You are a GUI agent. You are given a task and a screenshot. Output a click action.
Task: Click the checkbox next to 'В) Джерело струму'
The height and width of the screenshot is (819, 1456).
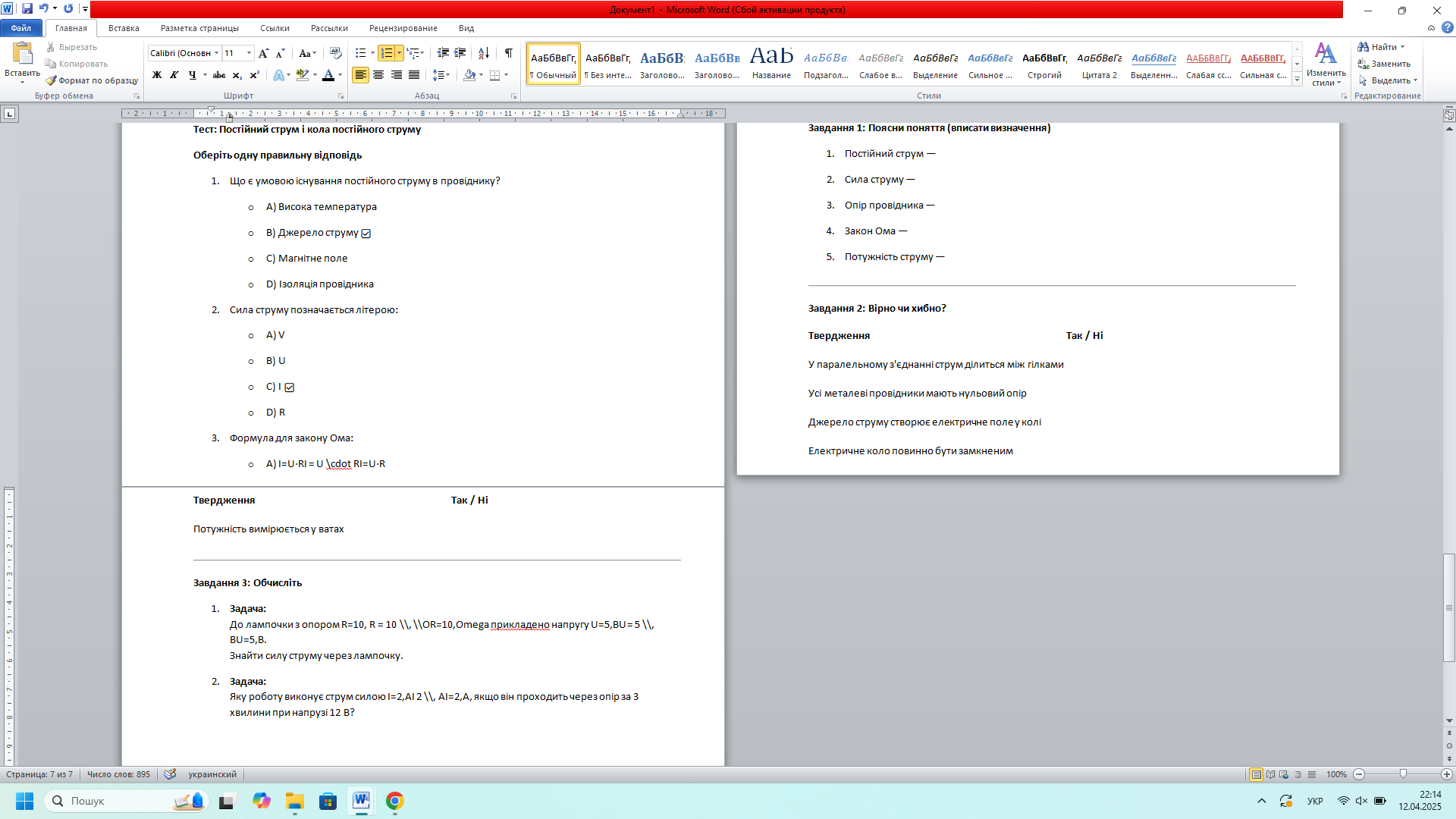pos(366,234)
